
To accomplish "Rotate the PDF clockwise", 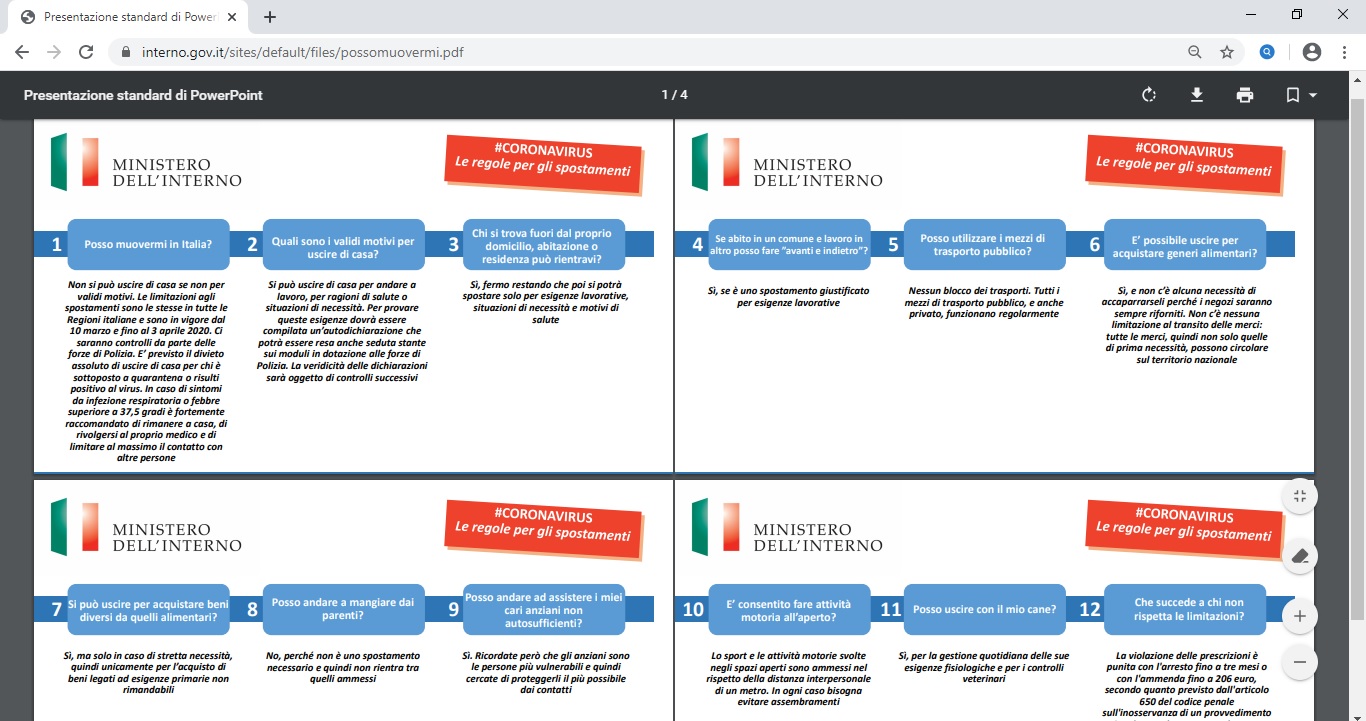I will pos(1149,95).
